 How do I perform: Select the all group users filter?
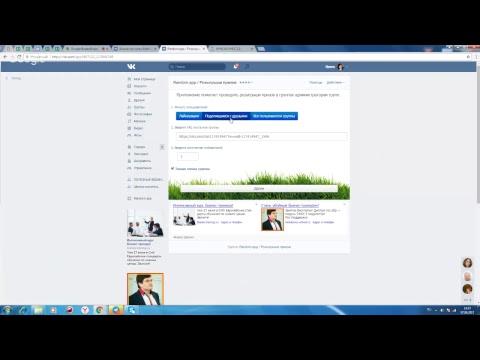(x=274, y=116)
